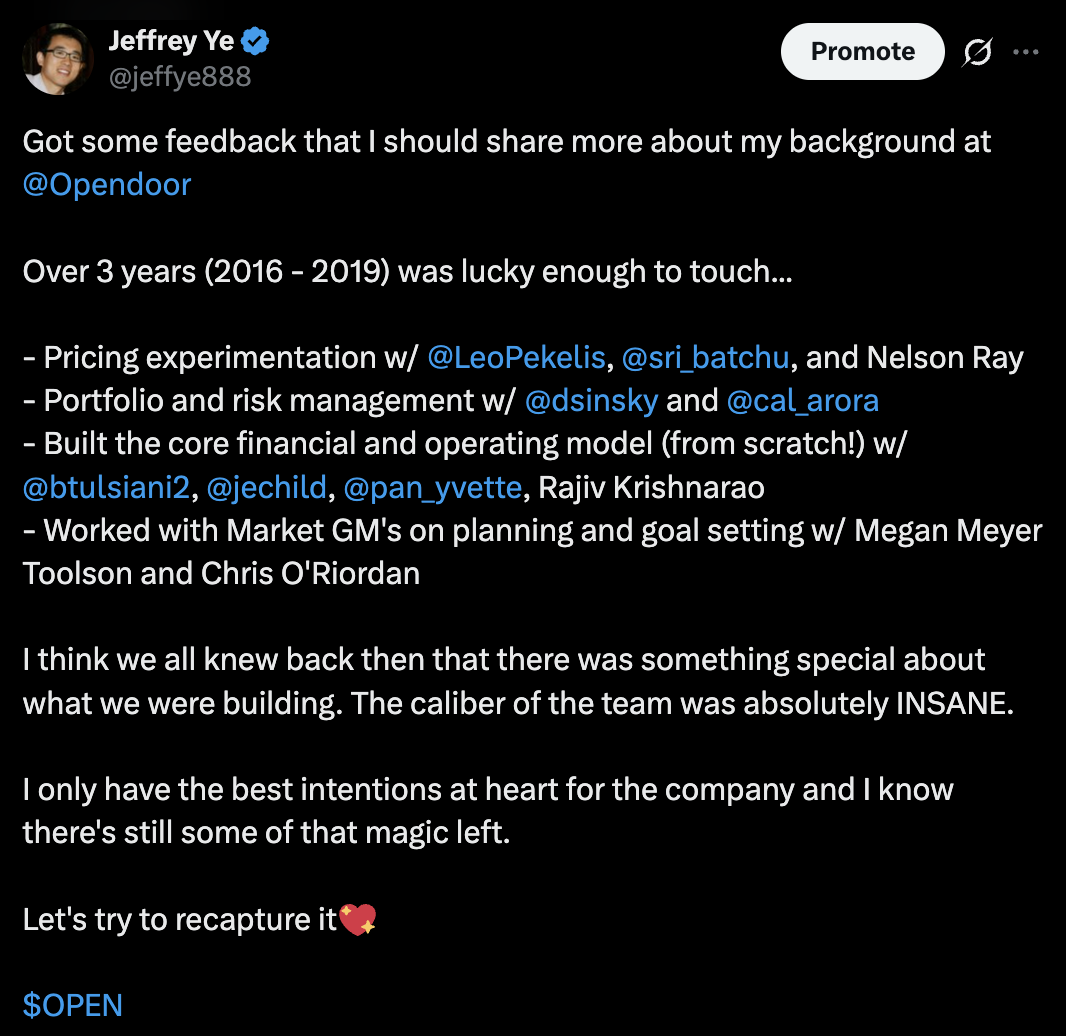This screenshot has height=1036, width=1066.
Task: Open the @cal_arora mention link
Action: point(802,401)
